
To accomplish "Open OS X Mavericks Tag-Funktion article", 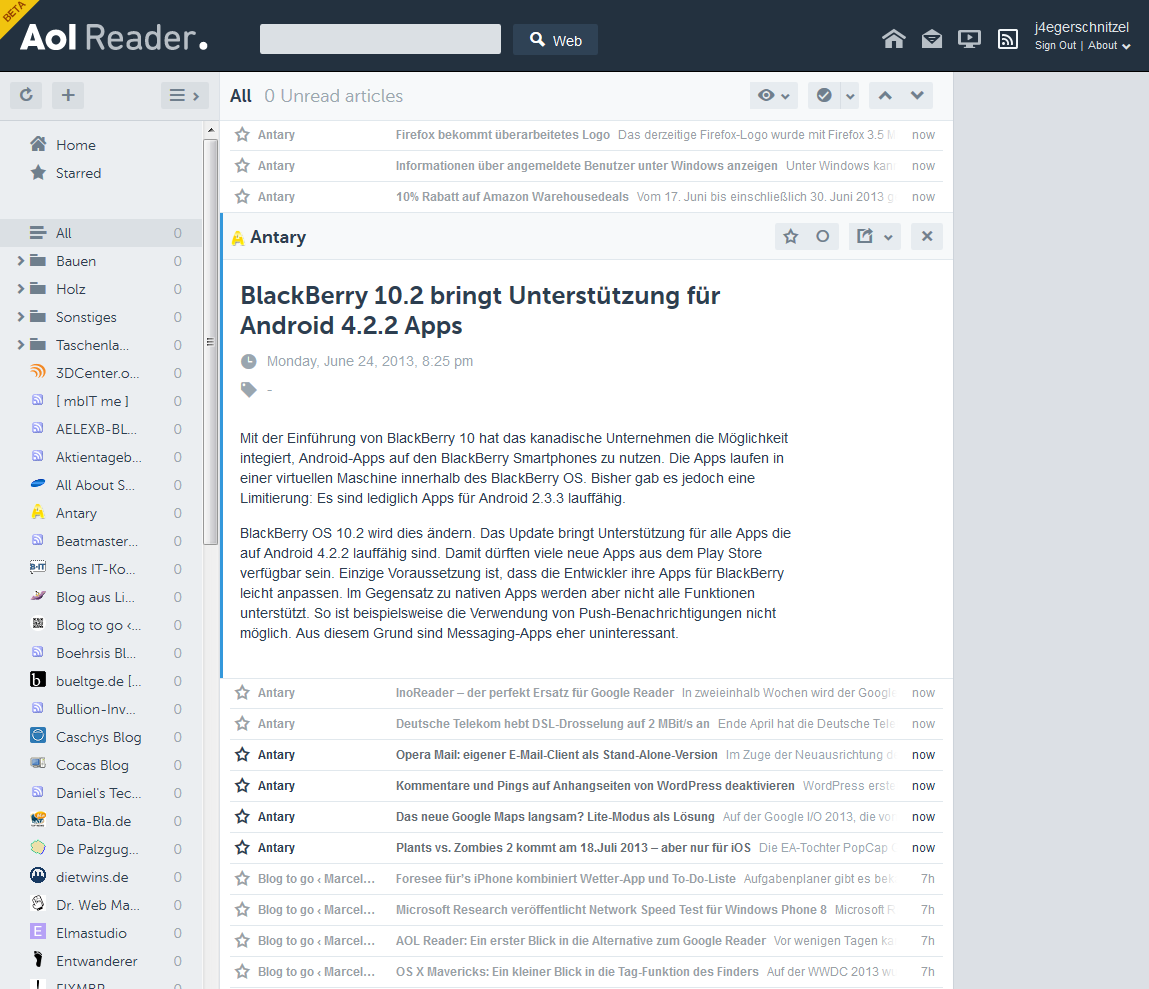I will (x=577, y=971).
